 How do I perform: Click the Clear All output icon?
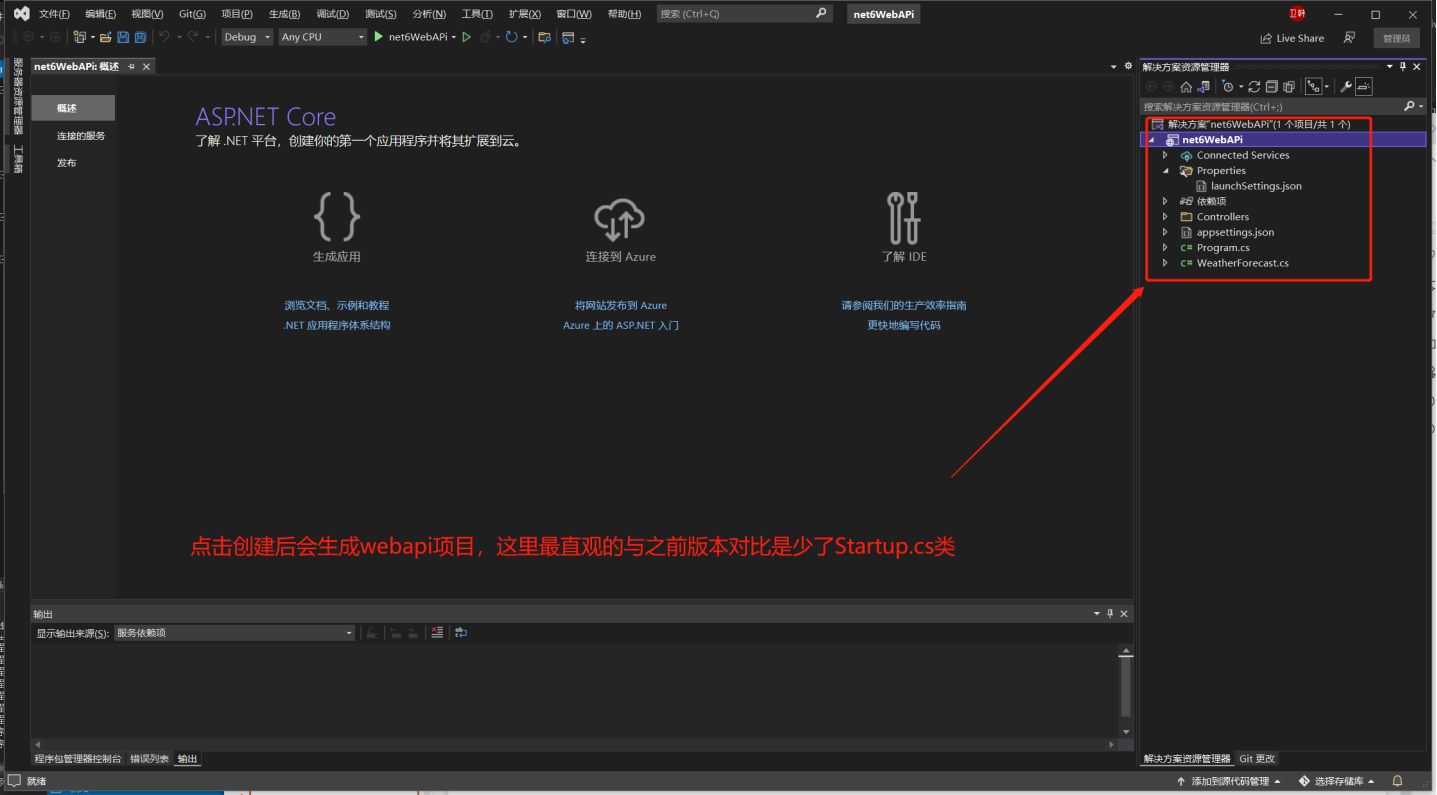(437, 632)
